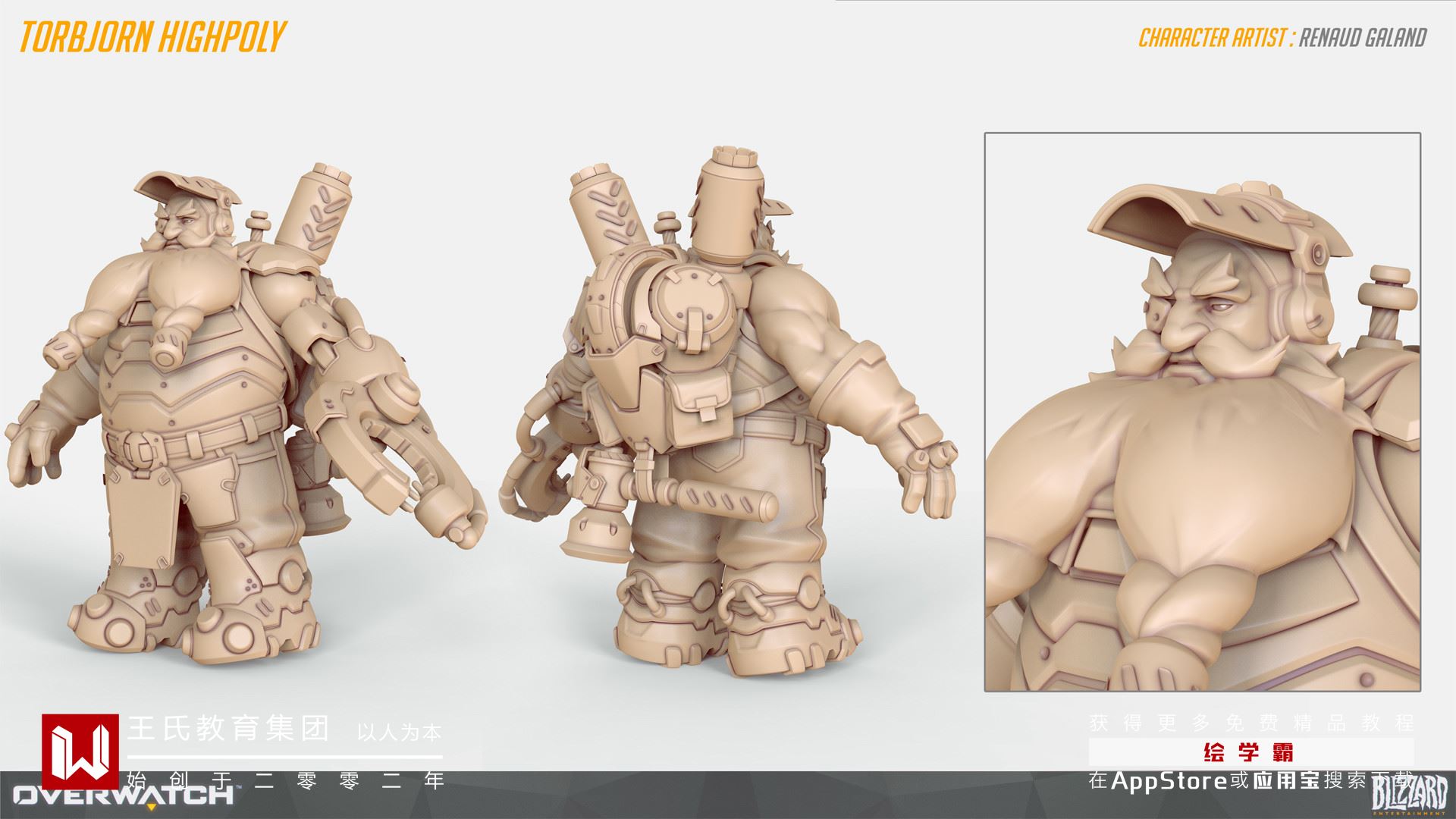Click the CHARACTER ARTIST label
The height and width of the screenshot is (819, 1456).
(x=1213, y=38)
